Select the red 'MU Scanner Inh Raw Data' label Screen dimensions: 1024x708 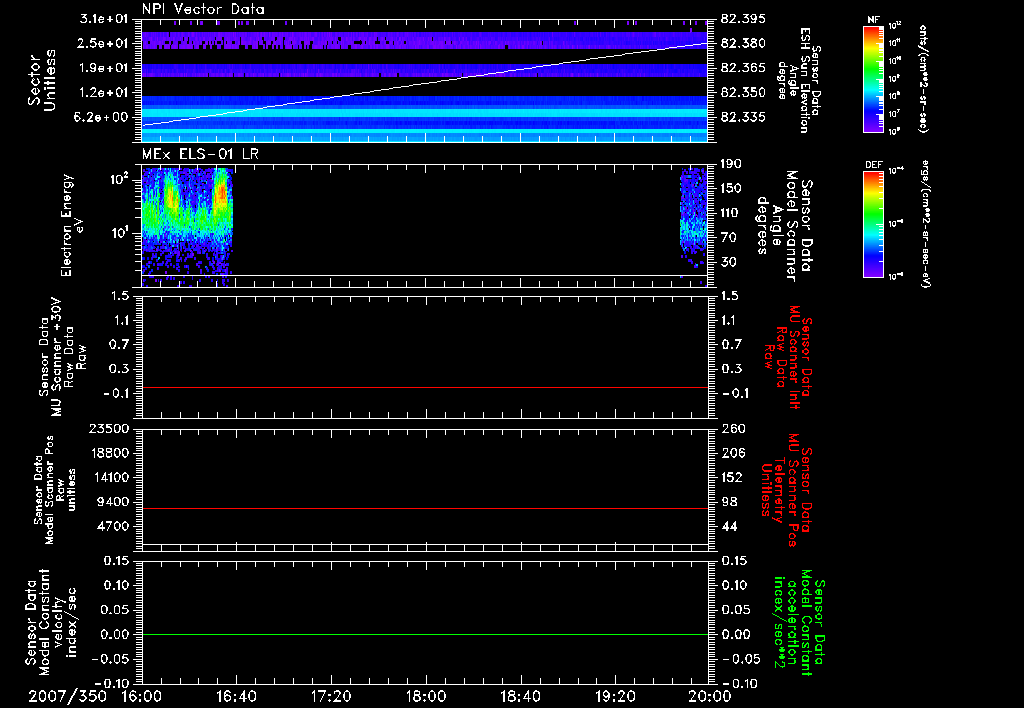(789, 357)
